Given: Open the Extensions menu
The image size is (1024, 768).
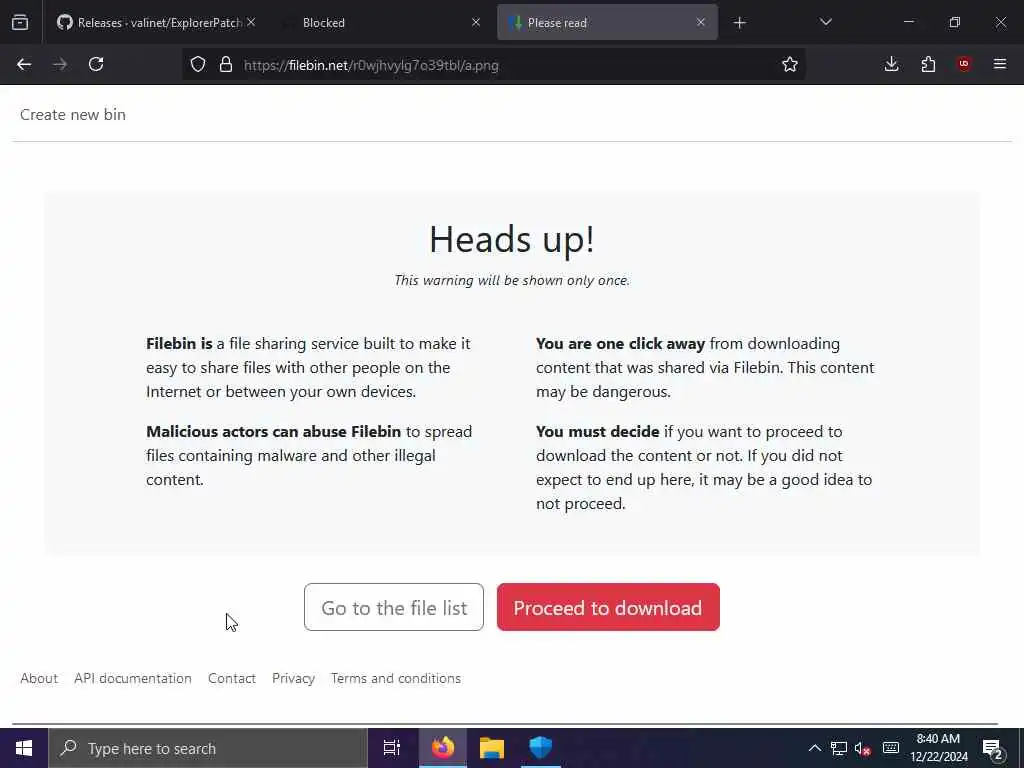Looking at the screenshot, I should 928,64.
